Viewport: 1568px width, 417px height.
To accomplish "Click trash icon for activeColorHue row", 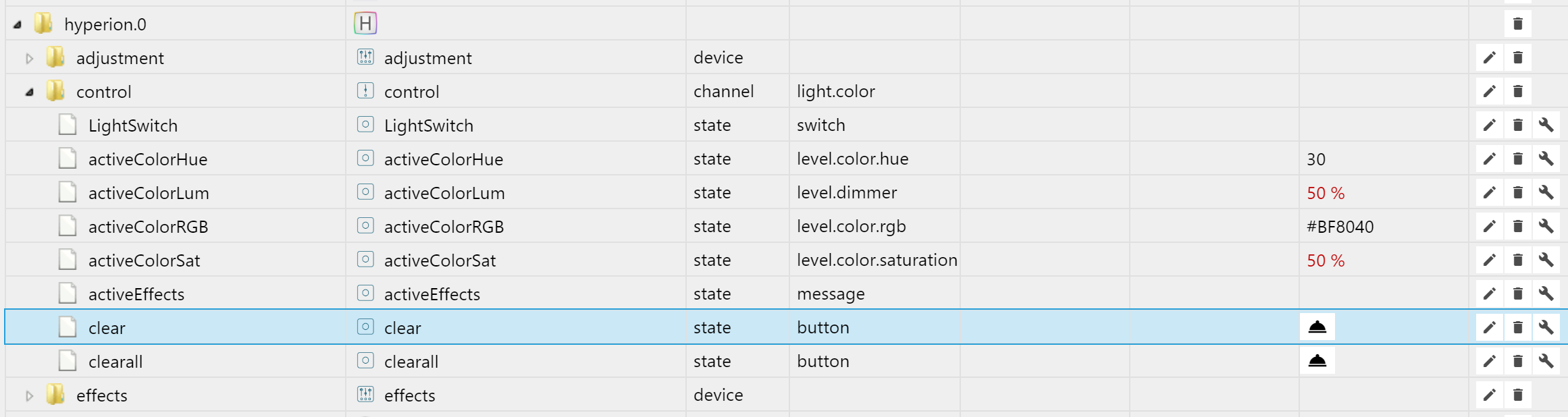I will (x=1517, y=159).
